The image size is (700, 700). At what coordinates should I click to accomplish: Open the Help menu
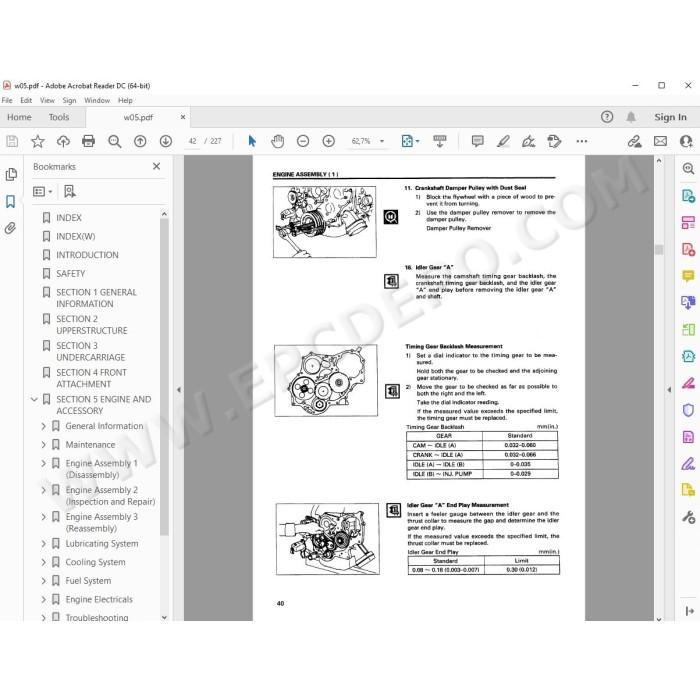[x=125, y=100]
